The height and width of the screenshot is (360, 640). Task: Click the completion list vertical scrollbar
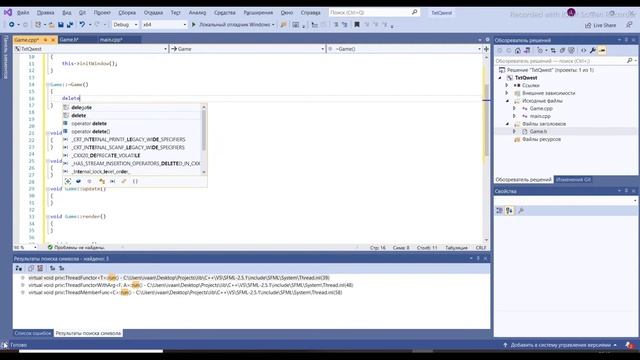(x=204, y=139)
